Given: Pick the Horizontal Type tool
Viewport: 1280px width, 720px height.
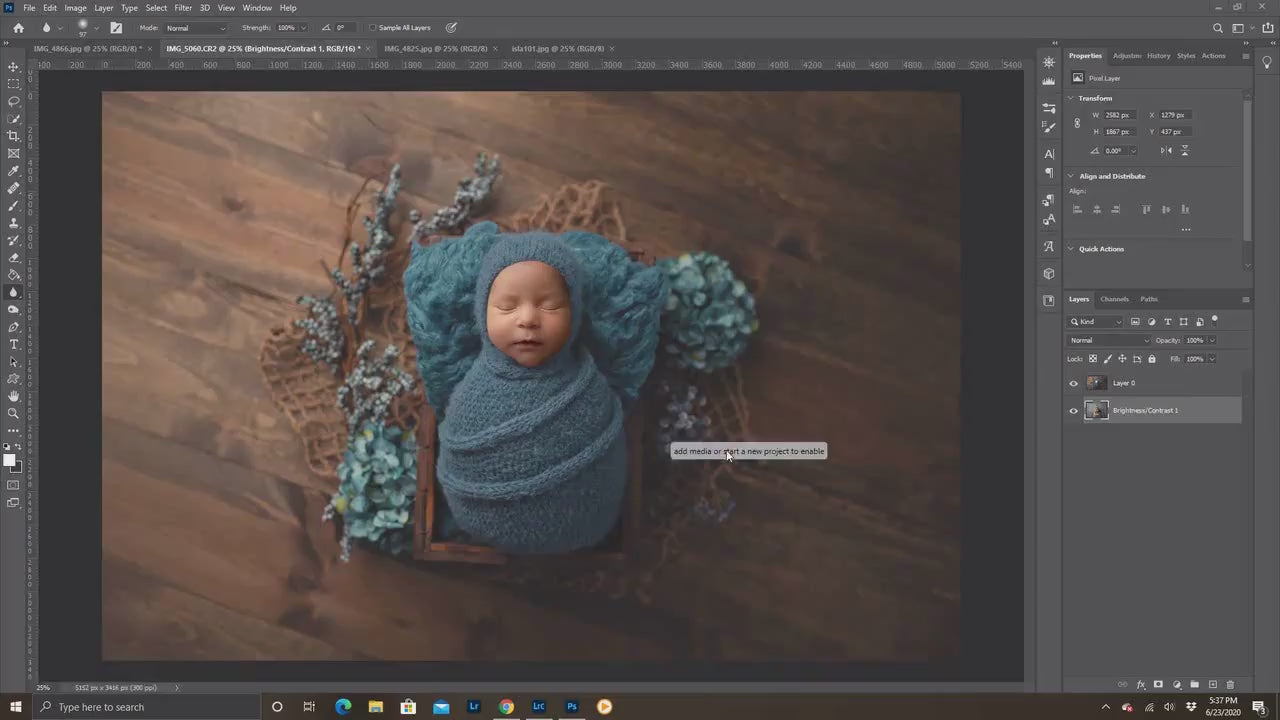Looking at the screenshot, I should click(x=13, y=344).
